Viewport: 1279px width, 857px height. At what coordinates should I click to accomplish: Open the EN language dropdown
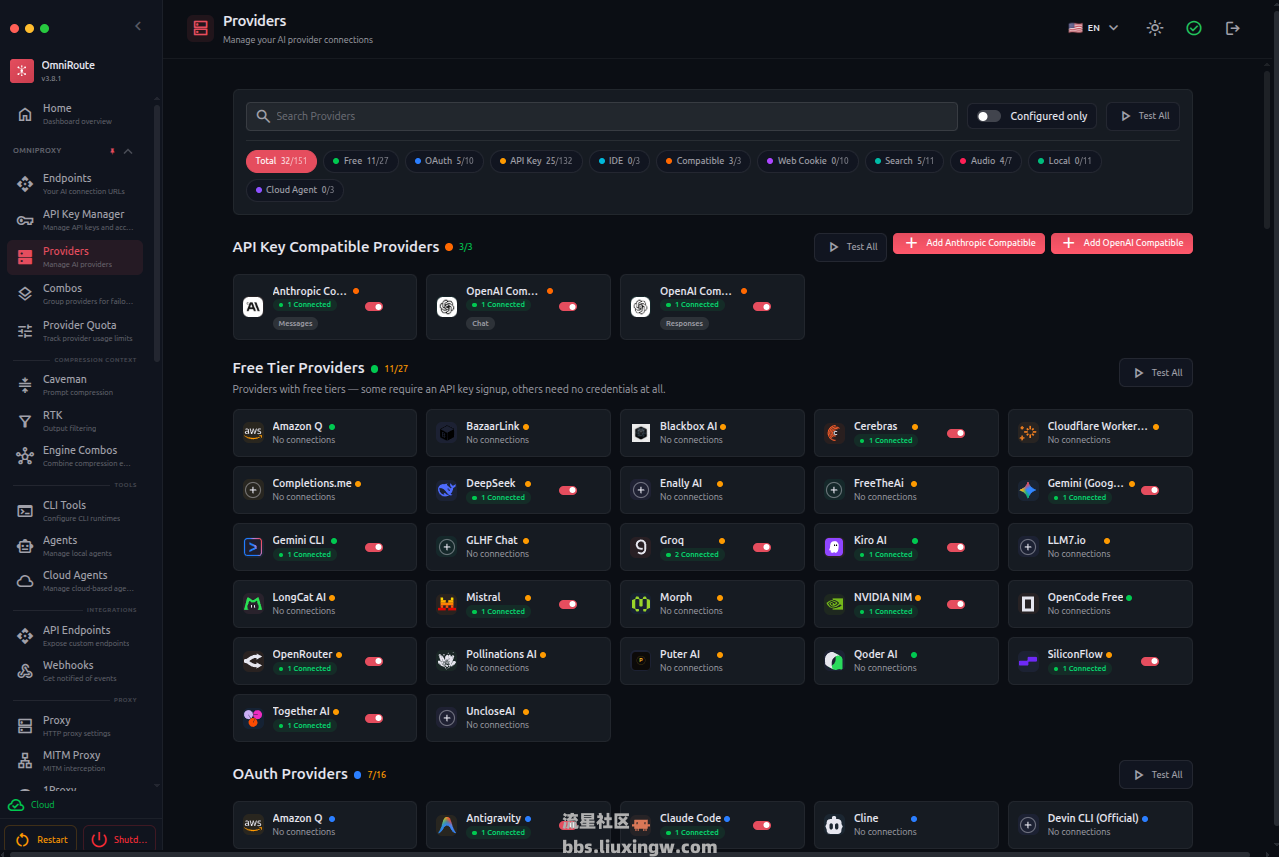pos(1094,28)
